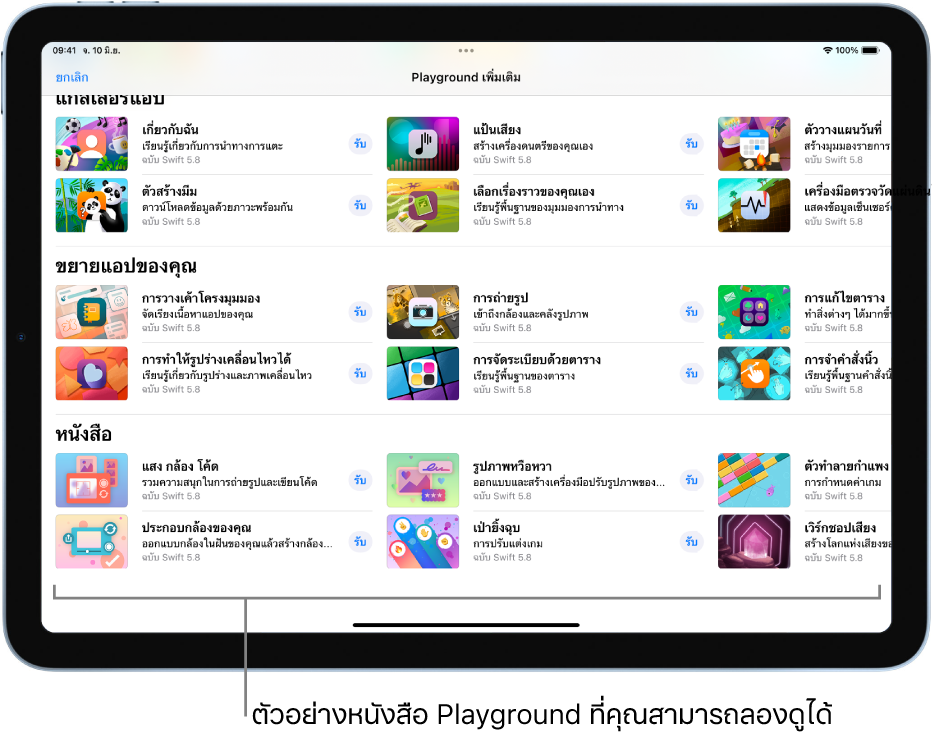This screenshot has height=737, width=934.
Task: Tap the 09:41 status bar clock
Action: click(64, 50)
